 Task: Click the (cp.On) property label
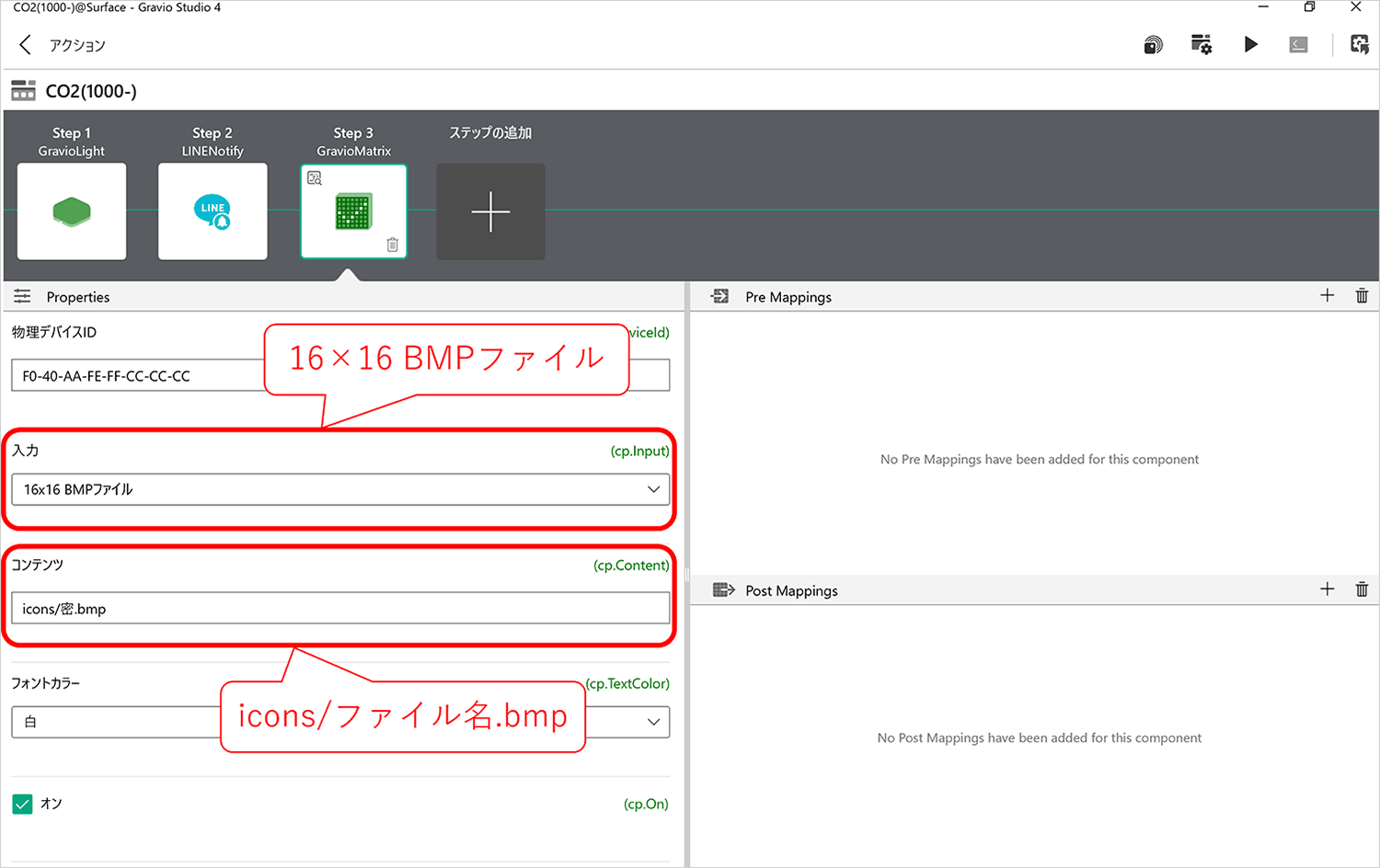click(x=646, y=804)
